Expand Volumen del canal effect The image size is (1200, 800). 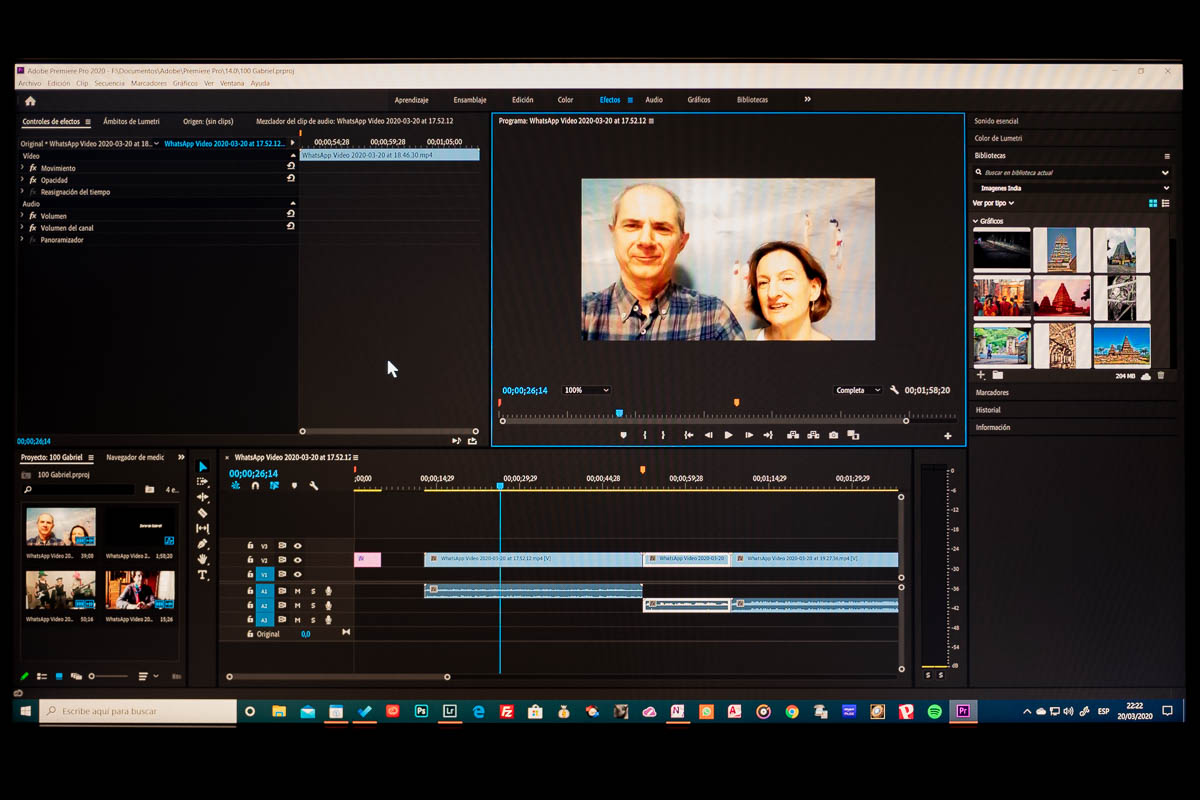pyautogui.click(x=22, y=228)
